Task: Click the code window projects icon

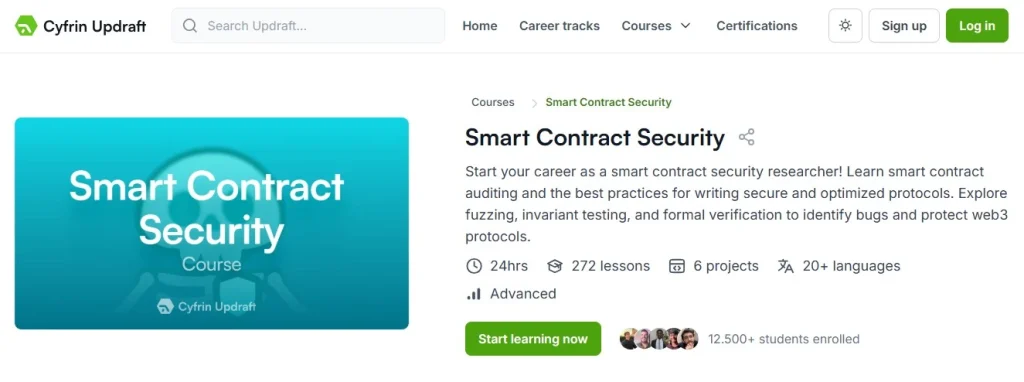Action: pos(677,266)
